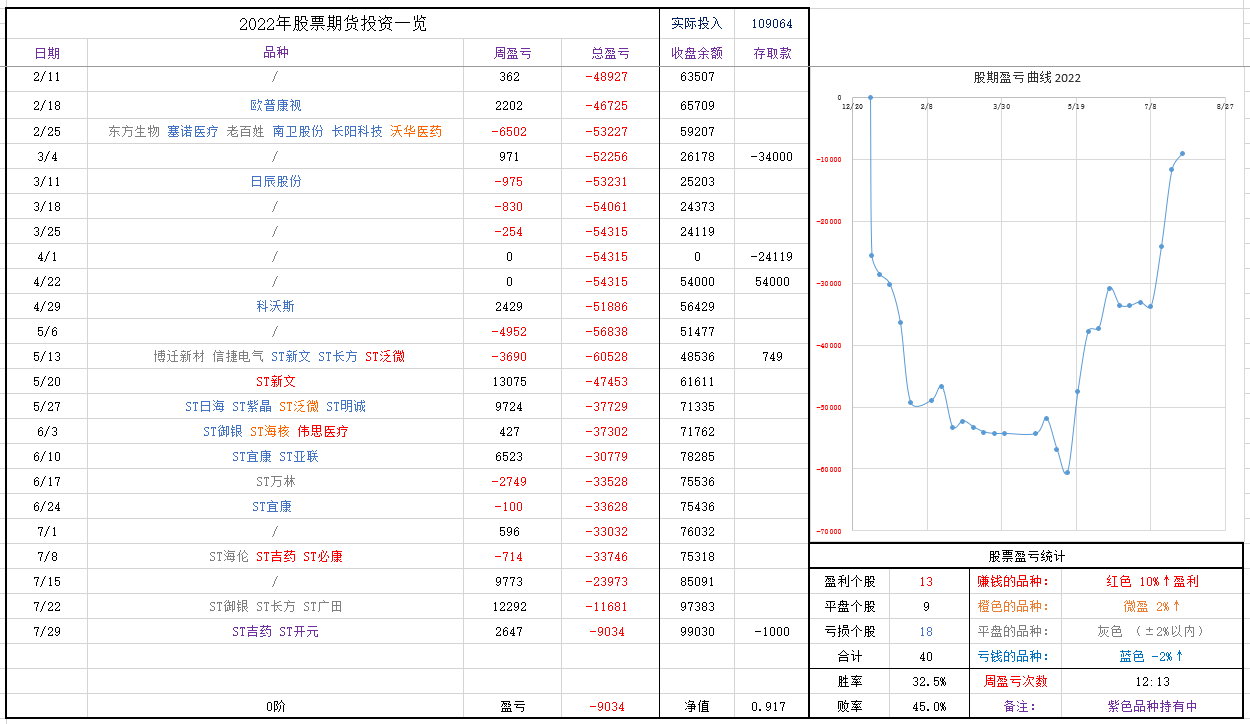The width and height of the screenshot is (1250, 724).
Task: Click the 总盈亏 column header
Action: (610, 53)
